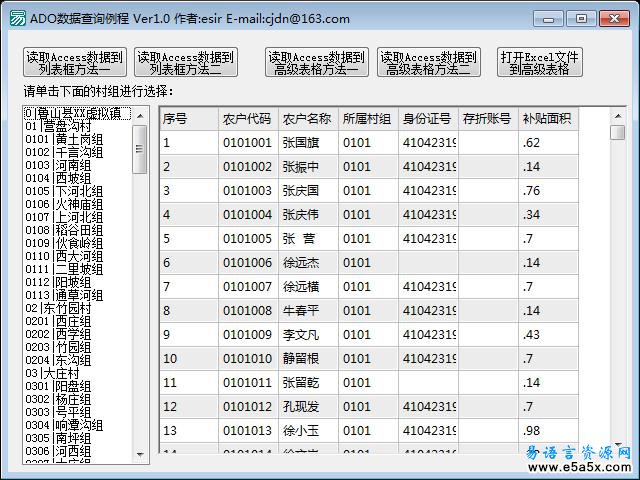Click the application icon in the title bar
Screen dimensions: 640x480
click(12, 18)
